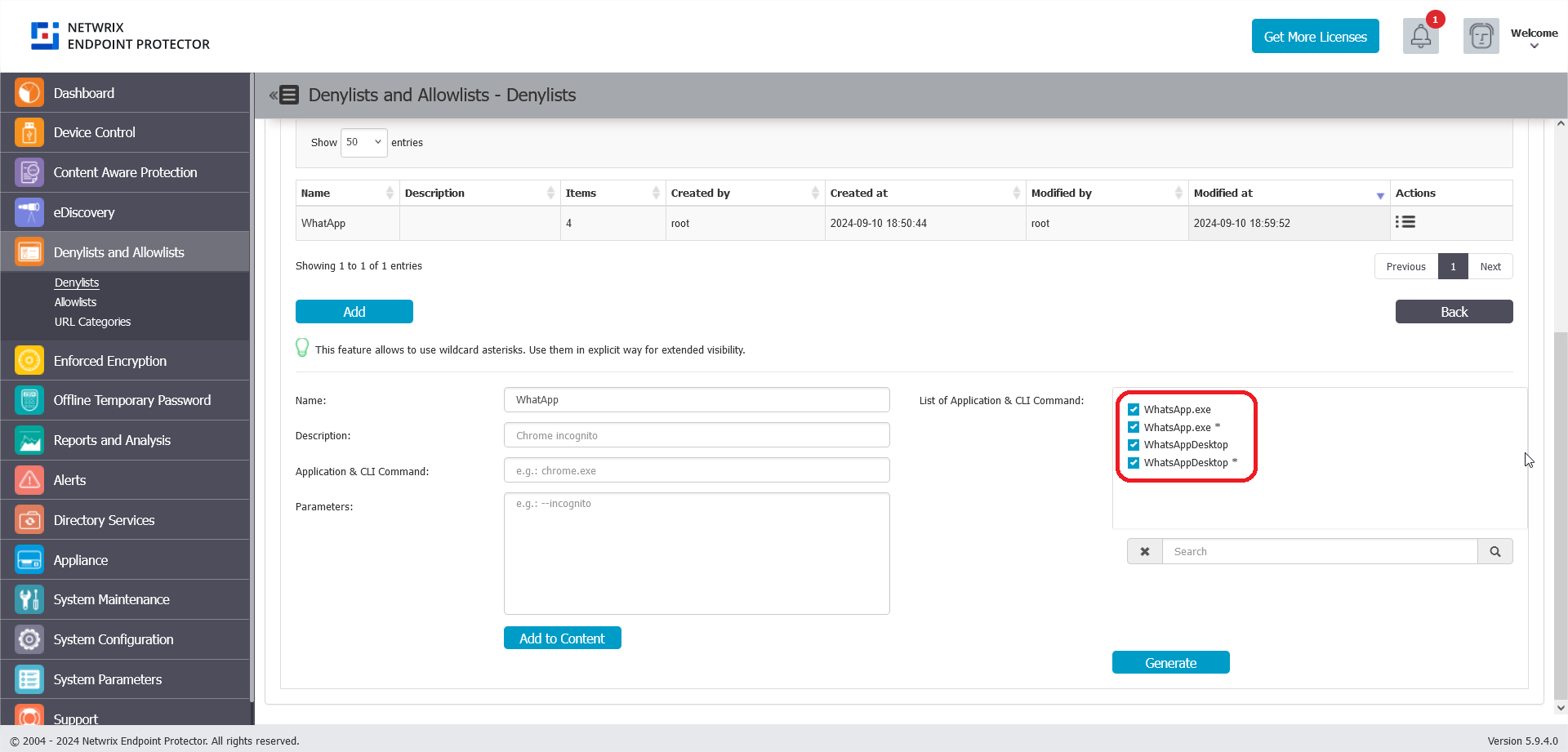This screenshot has height=752, width=1568.
Task: Disable the WhatsAppDesktop checkbox
Action: click(1134, 445)
